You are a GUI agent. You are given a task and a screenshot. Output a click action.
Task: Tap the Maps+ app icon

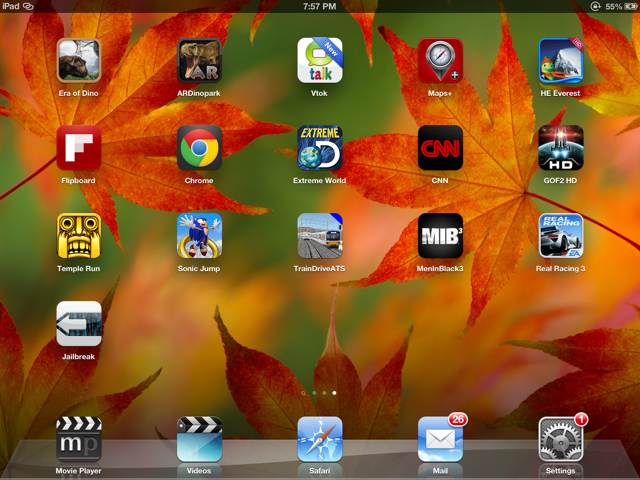click(440, 60)
